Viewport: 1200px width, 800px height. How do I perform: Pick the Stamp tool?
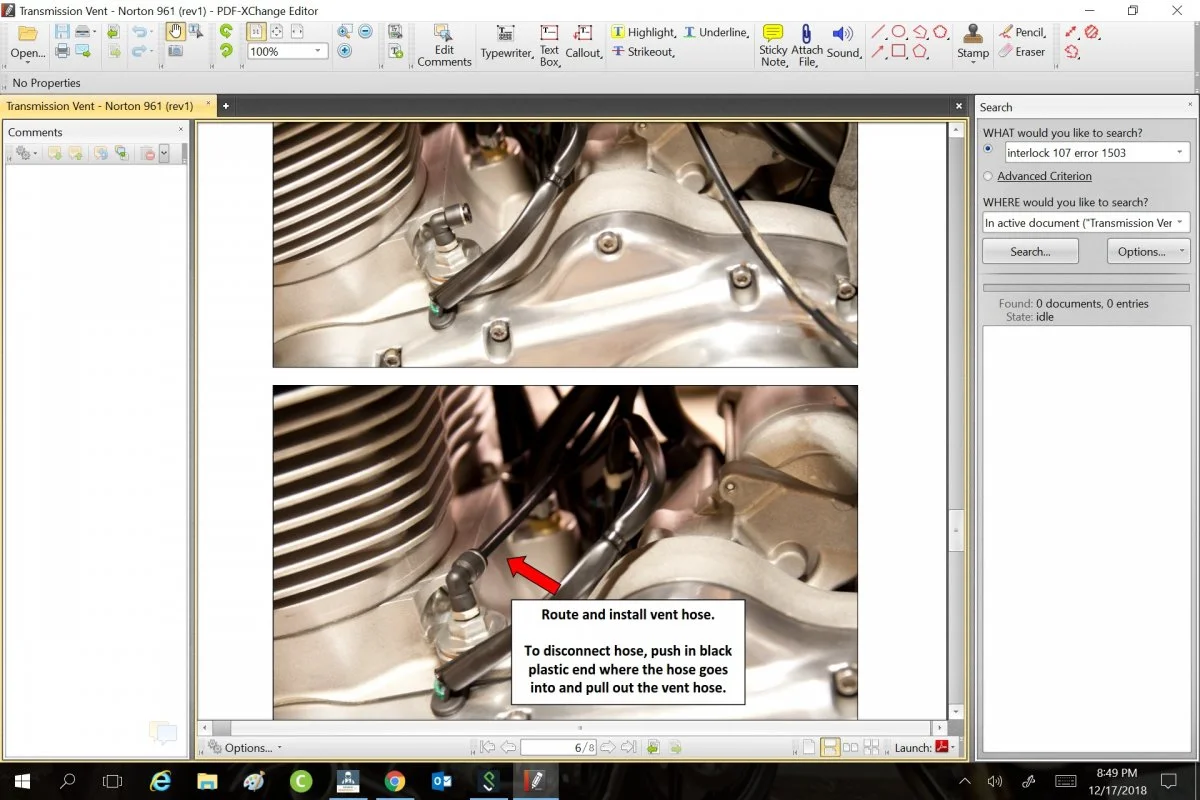click(972, 43)
